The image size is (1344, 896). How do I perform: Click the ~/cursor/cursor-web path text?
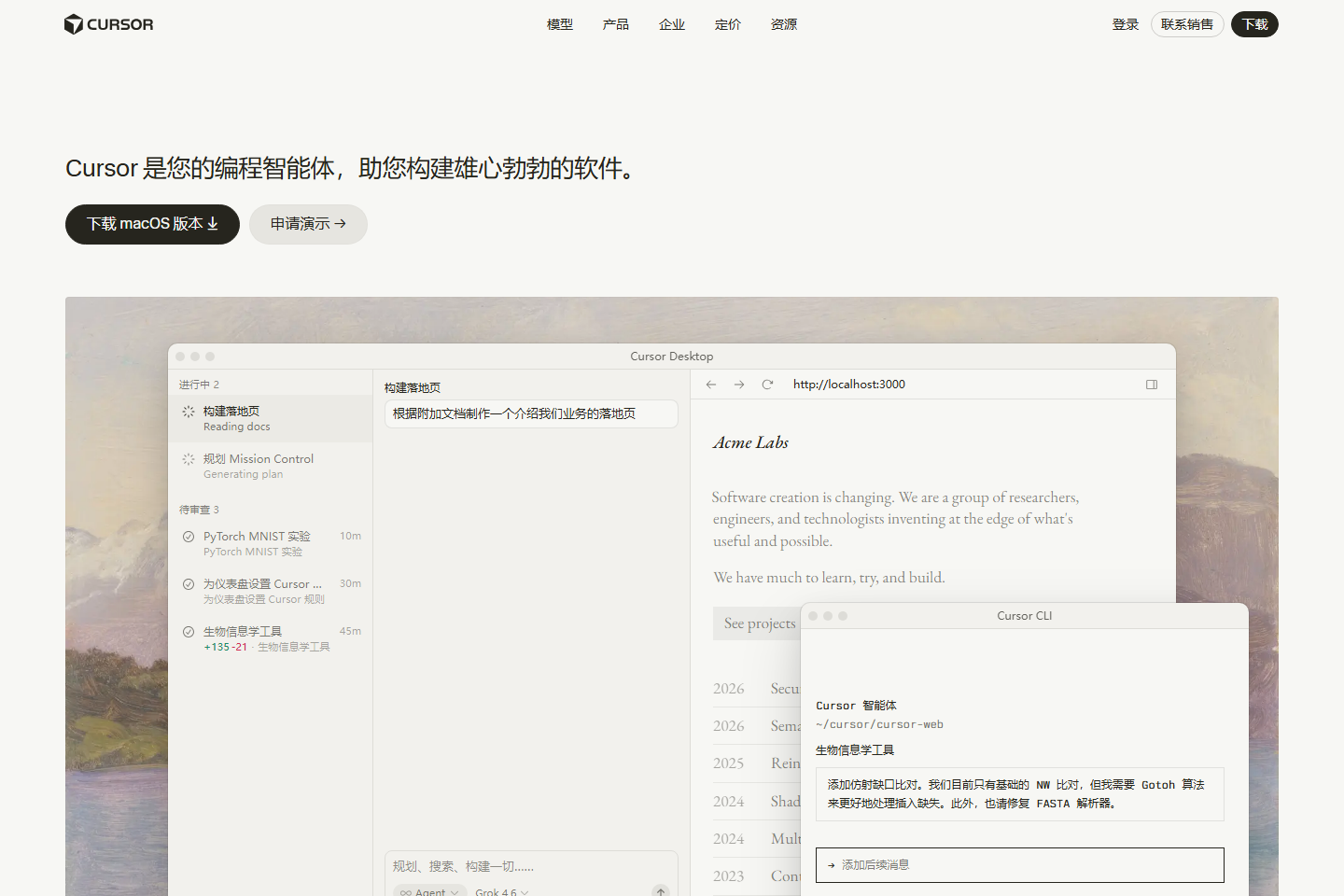tap(879, 724)
